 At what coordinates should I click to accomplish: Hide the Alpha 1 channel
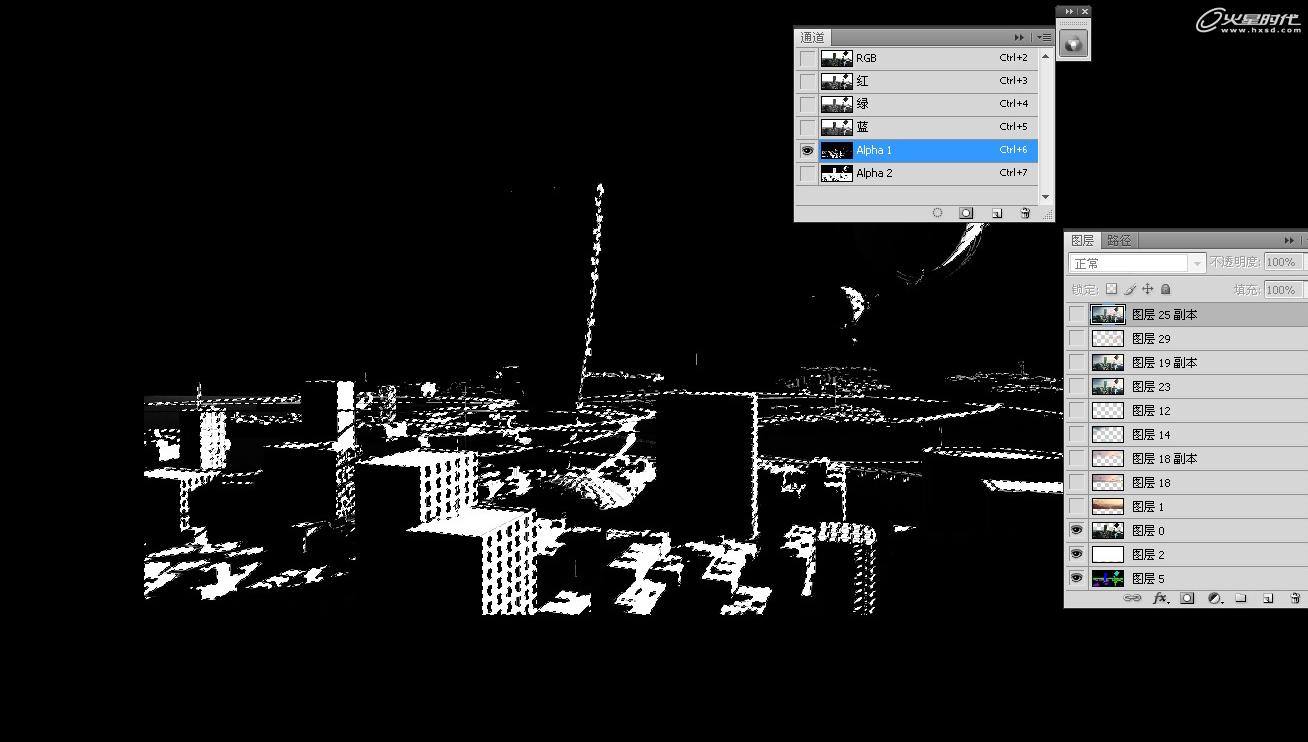pyautogui.click(x=807, y=150)
